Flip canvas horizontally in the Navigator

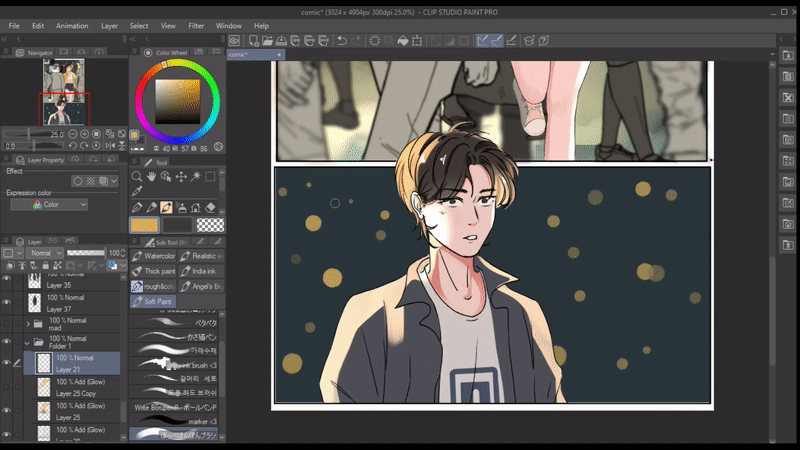pos(110,145)
